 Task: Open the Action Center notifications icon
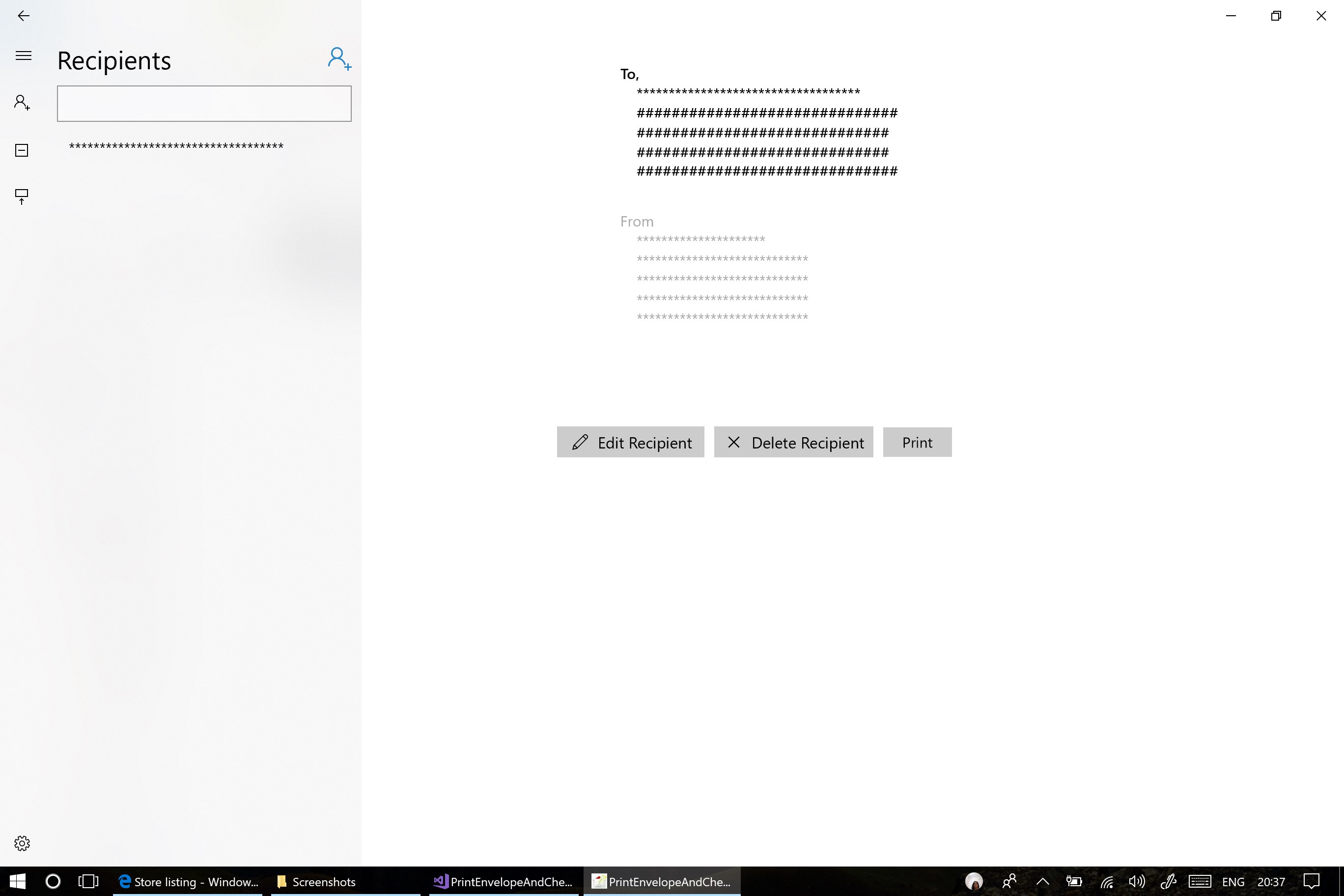click(x=1311, y=881)
